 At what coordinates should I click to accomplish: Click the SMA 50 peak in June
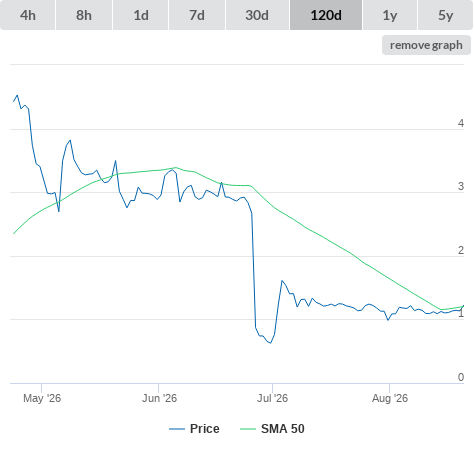[x=176, y=167]
